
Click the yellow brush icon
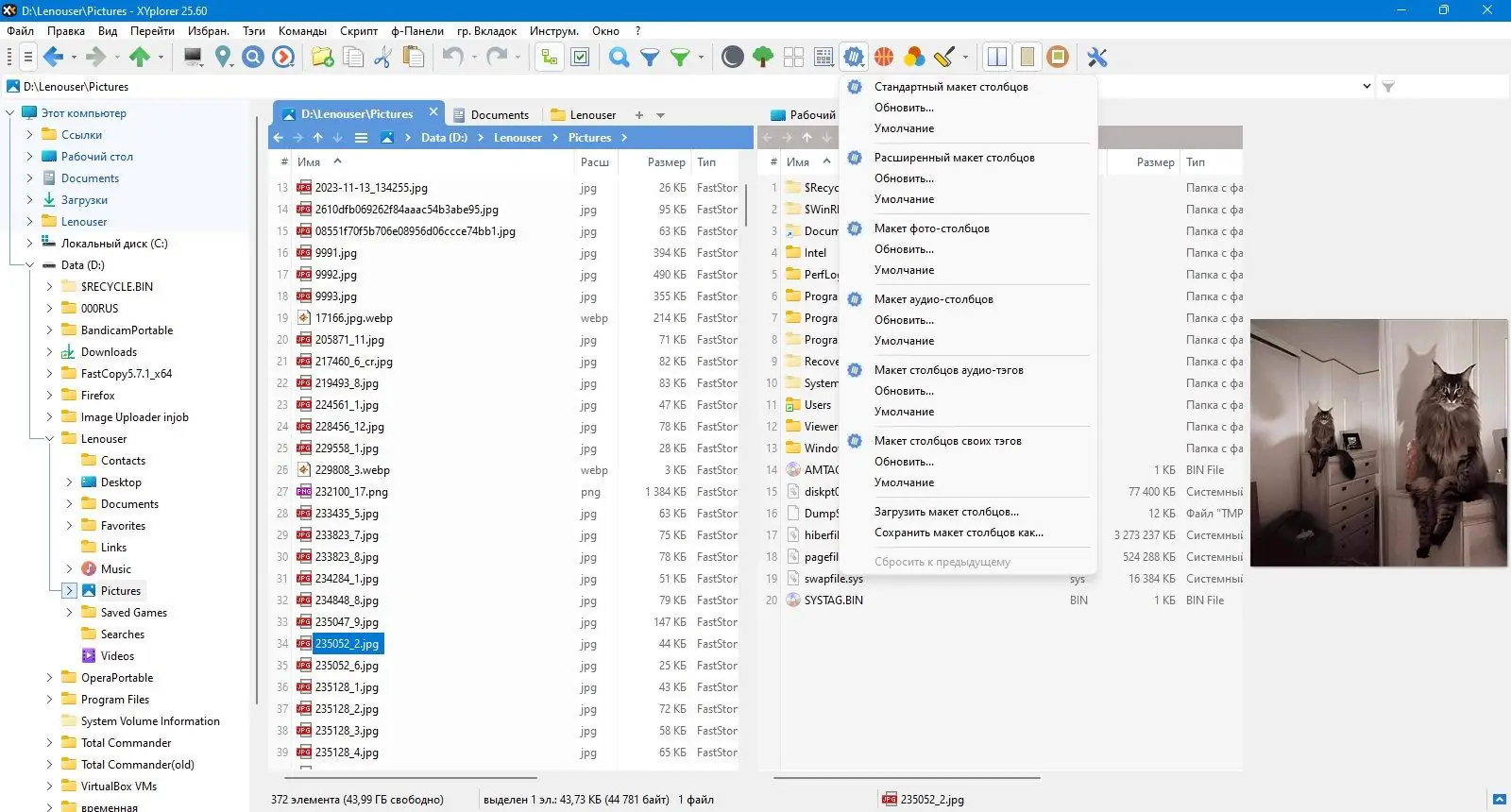point(944,58)
